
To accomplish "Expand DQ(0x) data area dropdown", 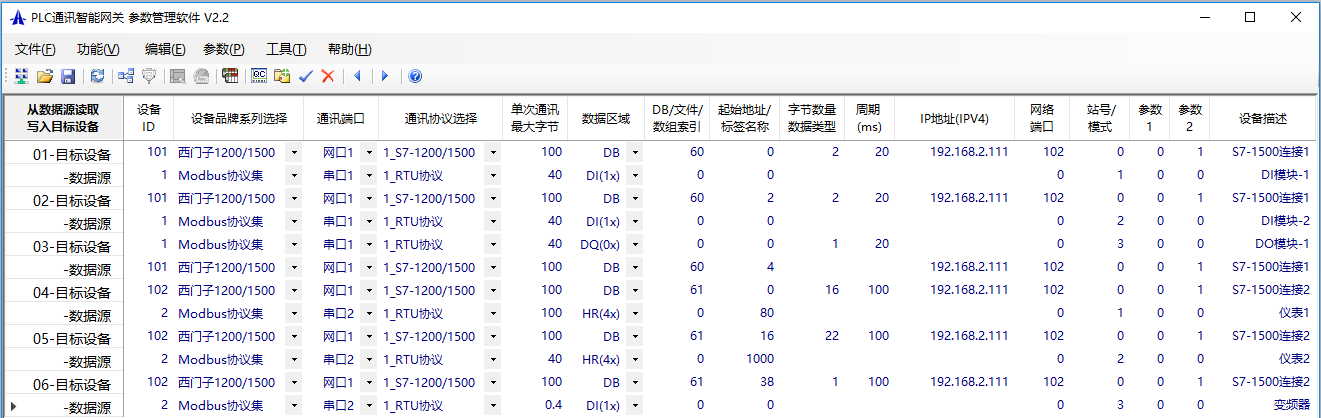I will (x=637, y=245).
